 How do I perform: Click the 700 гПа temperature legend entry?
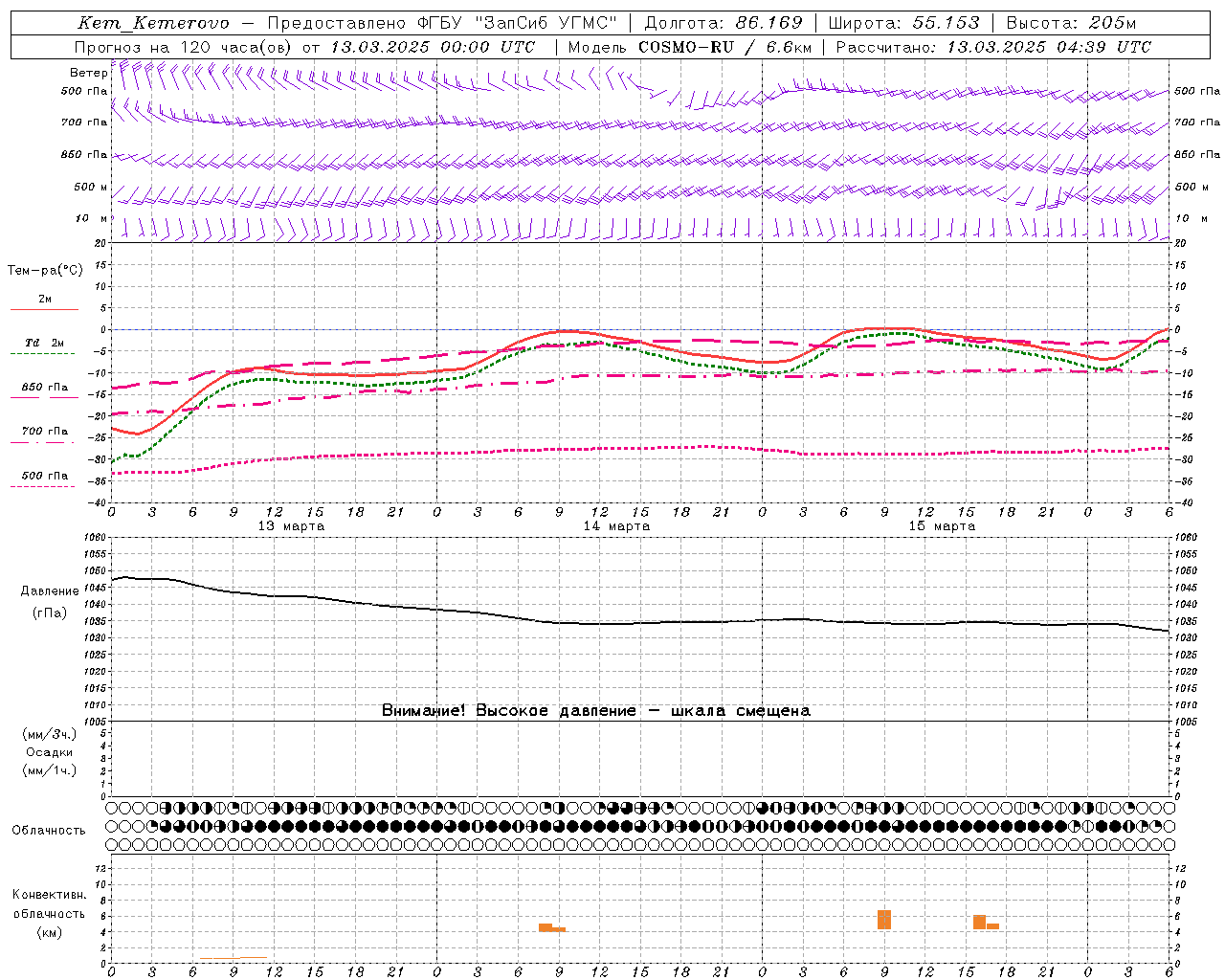pos(45,431)
